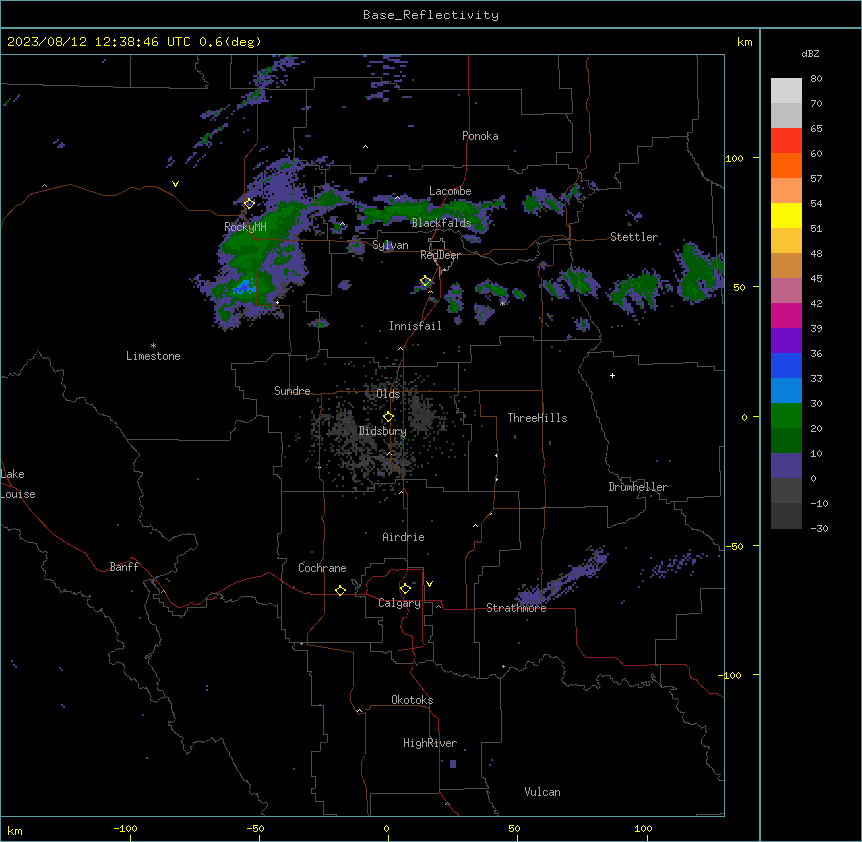Viewport: 862px width, 842px height.
Task: Click the Ponoka city label
Action: click(480, 136)
